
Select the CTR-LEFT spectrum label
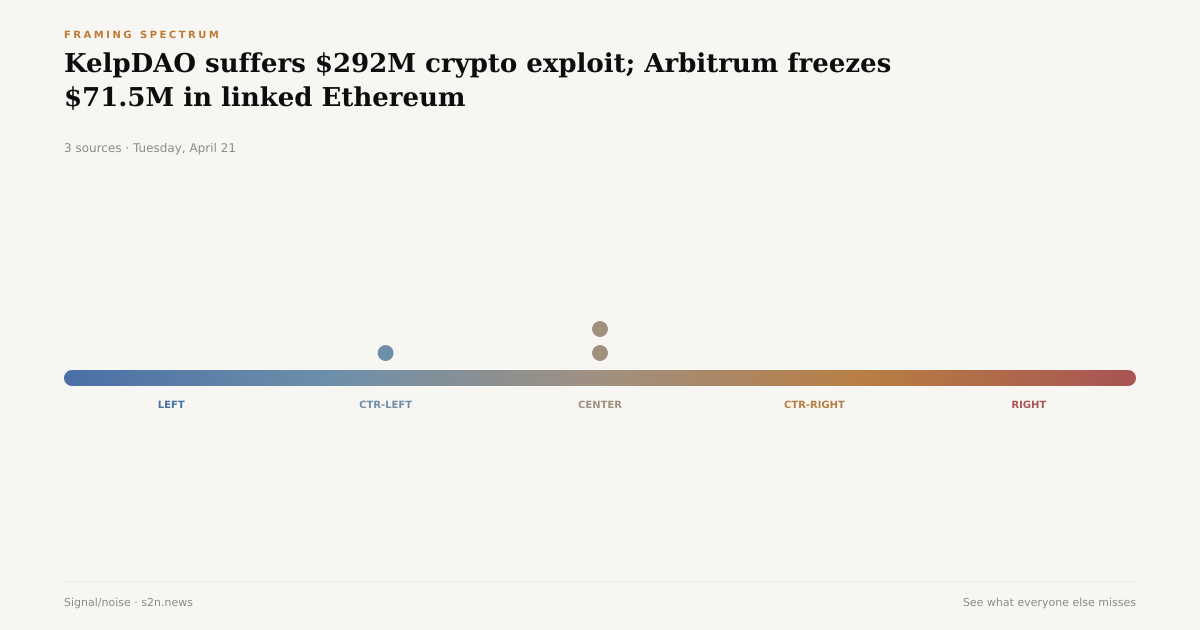coord(385,405)
